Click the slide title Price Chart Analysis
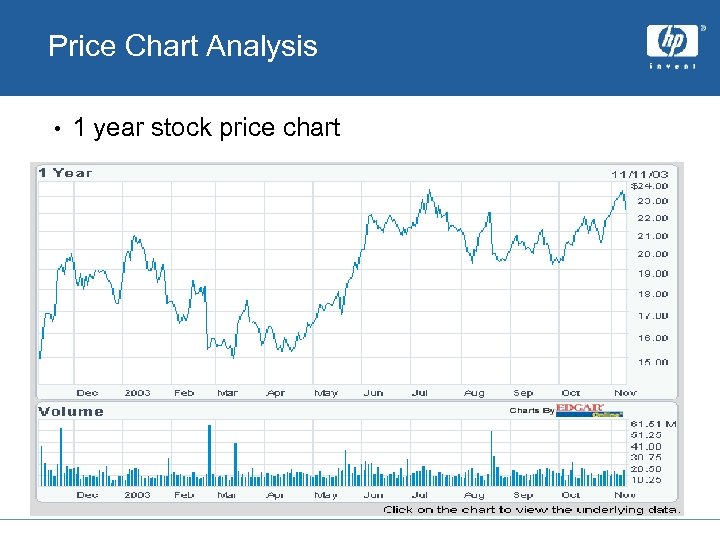This screenshot has width=720, height=540. [x=183, y=46]
